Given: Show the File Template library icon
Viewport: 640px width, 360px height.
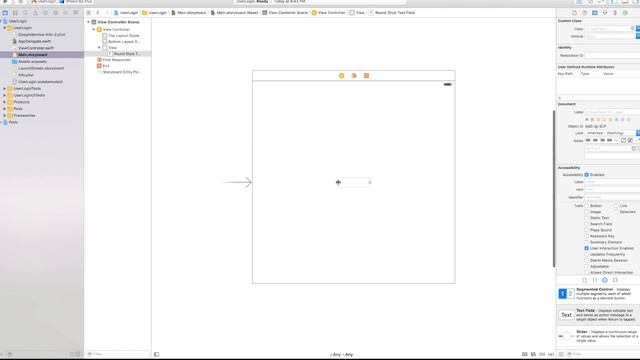Looking at the screenshot, I should pyautogui.click(x=584, y=280).
